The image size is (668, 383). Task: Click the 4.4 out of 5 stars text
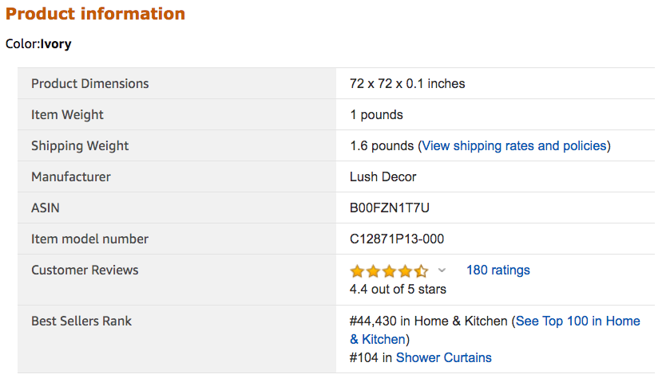tap(398, 289)
